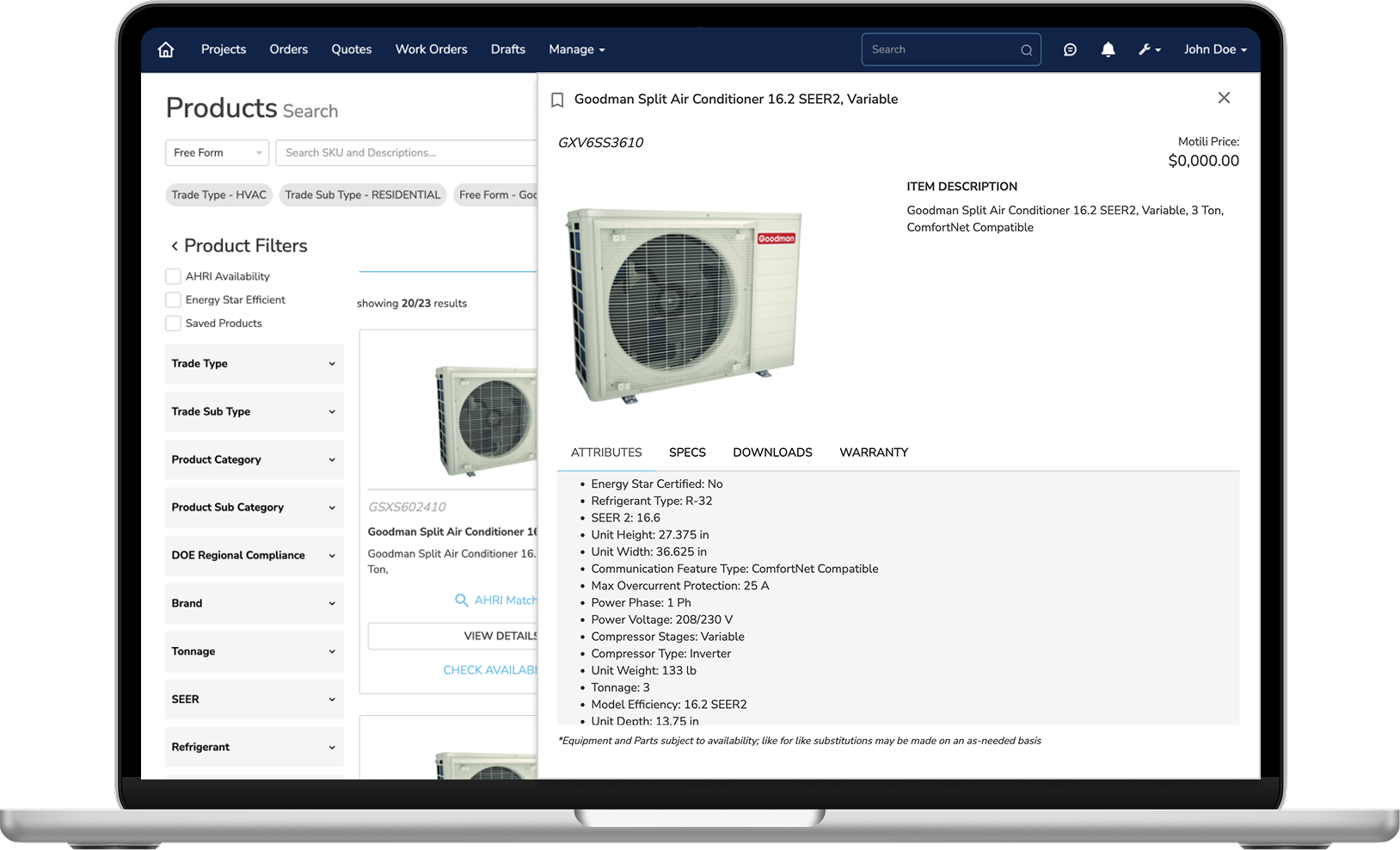Expand the Refrigerant filter
This screenshot has width=1400, height=850.
point(255,747)
